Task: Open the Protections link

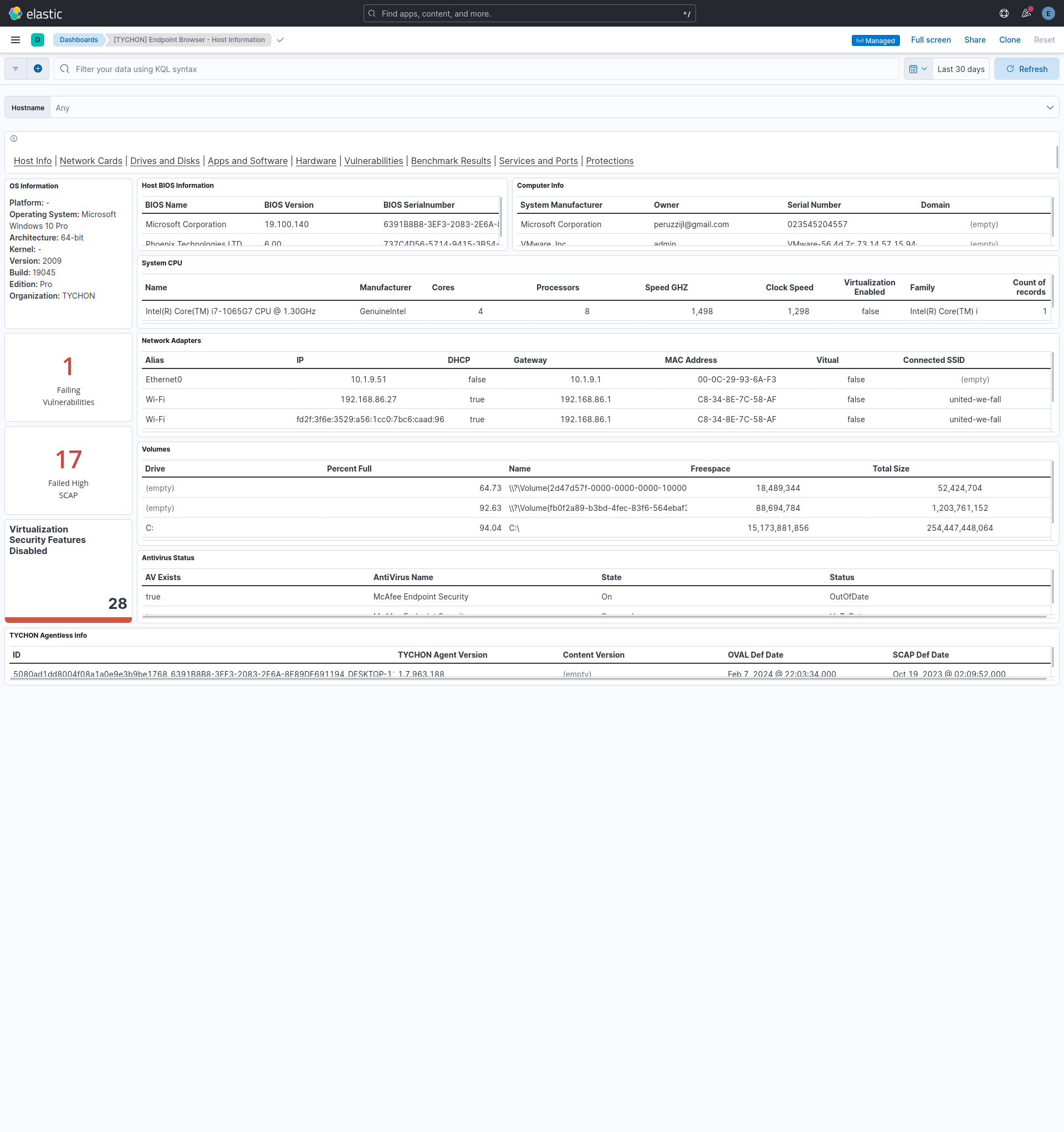Action: coord(610,161)
